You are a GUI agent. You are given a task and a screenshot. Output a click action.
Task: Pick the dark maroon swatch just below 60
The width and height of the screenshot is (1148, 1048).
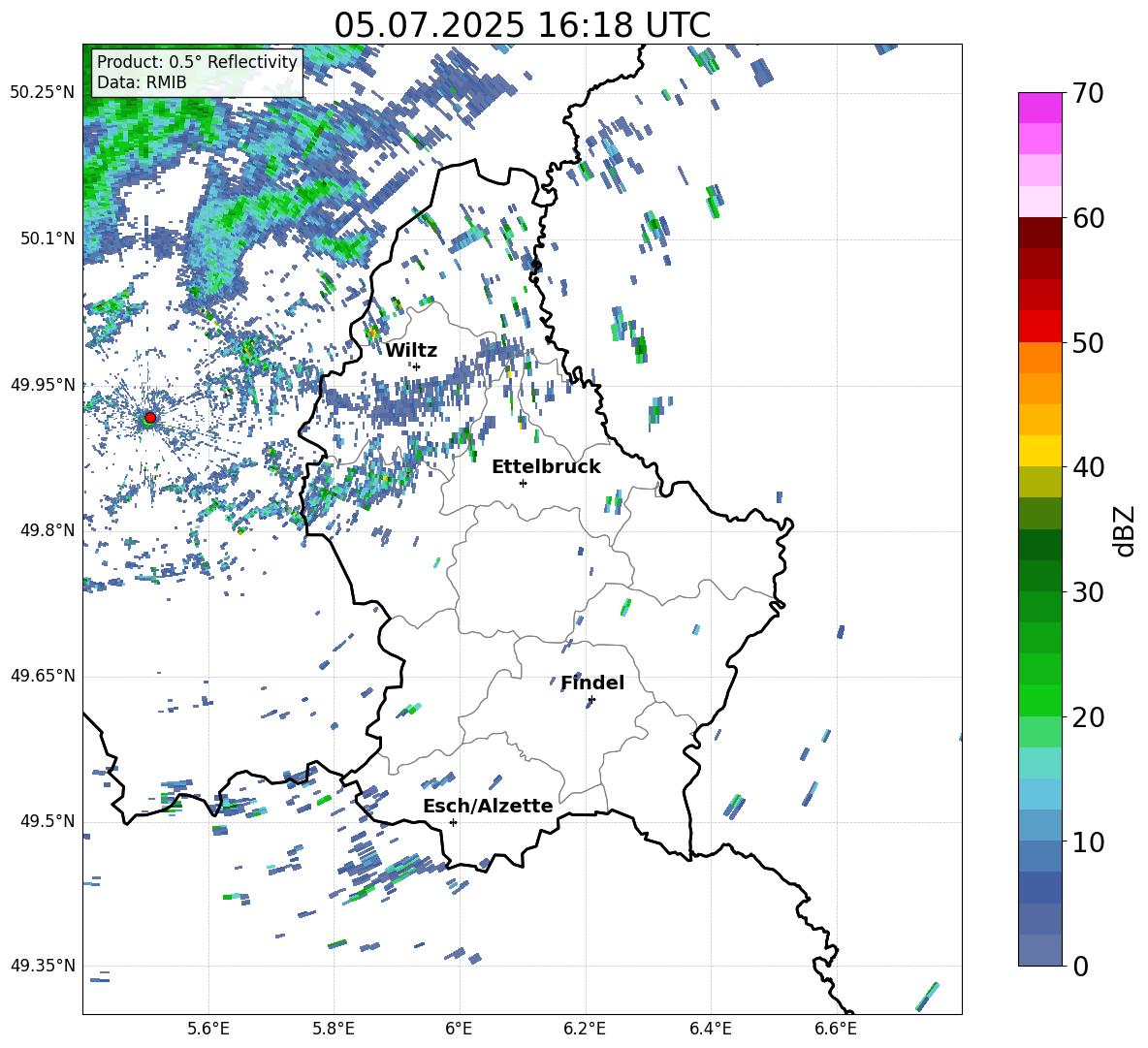point(1040,234)
